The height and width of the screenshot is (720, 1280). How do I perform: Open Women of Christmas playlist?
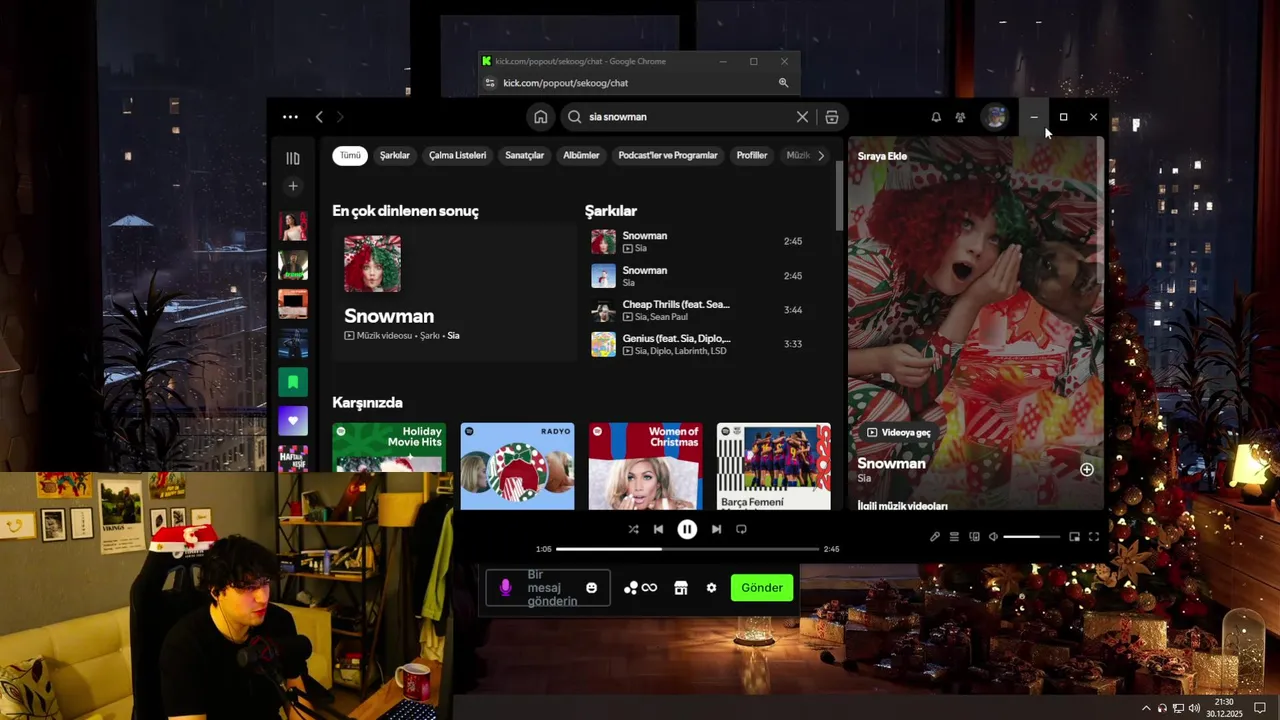(x=645, y=466)
